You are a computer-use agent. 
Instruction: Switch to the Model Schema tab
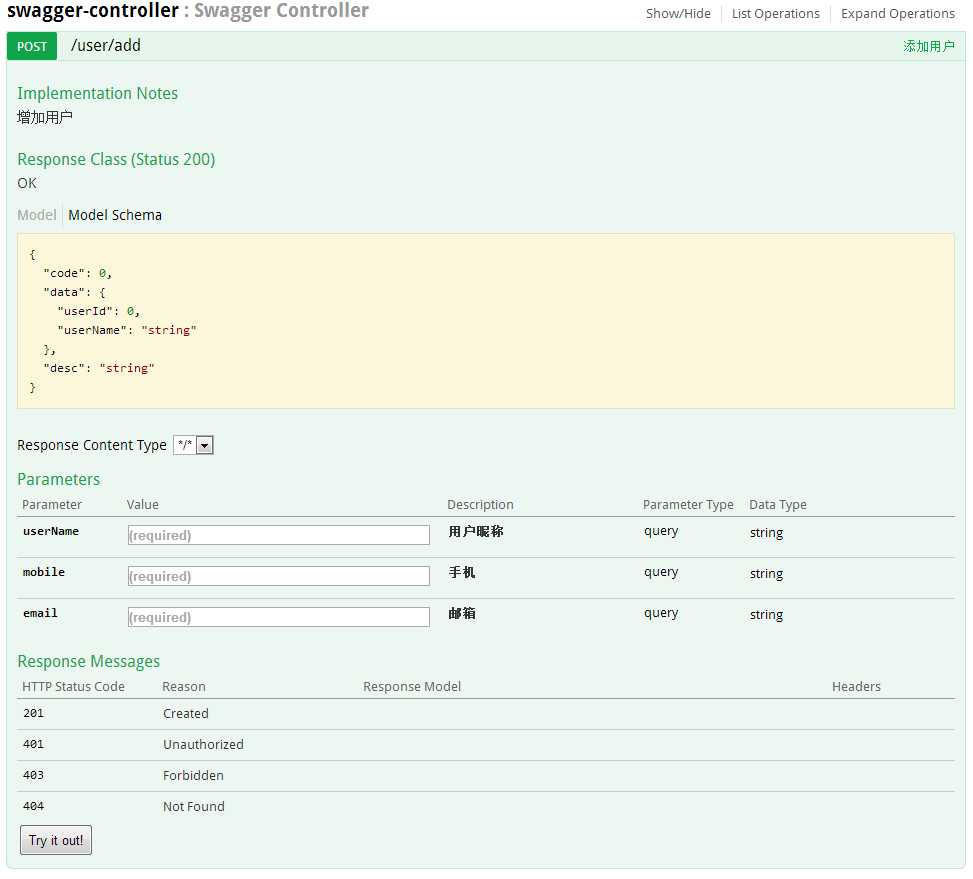(115, 215)
